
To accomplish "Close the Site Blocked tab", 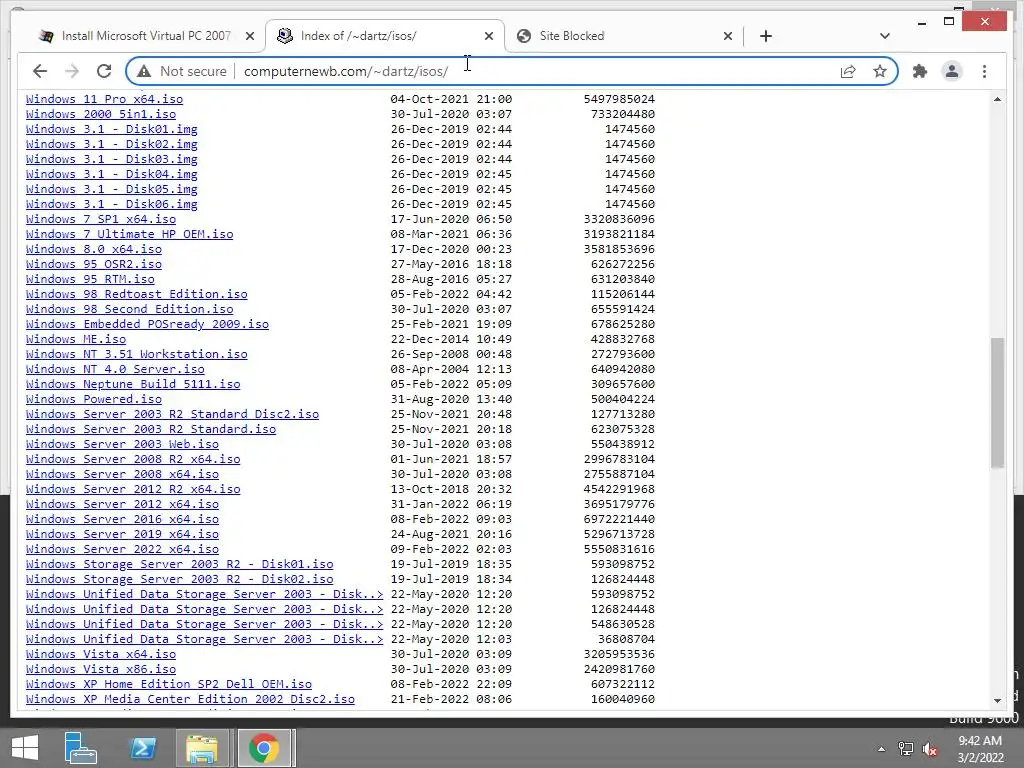I will tap(728, 36).
